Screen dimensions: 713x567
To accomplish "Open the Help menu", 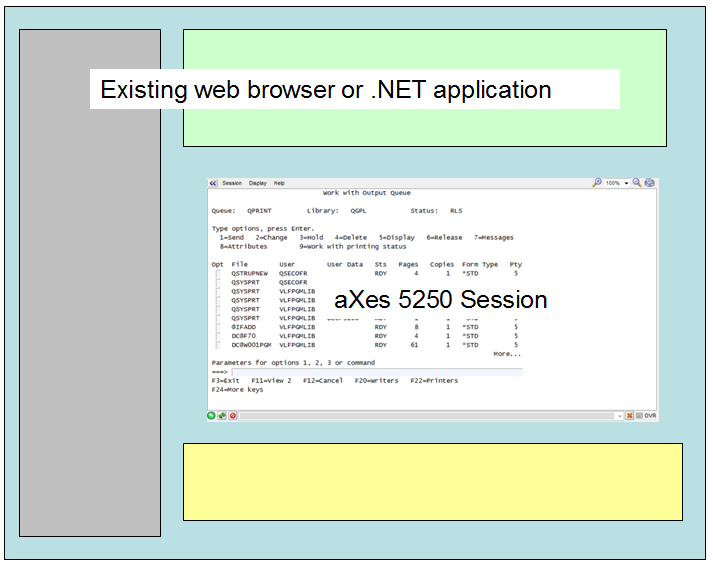I will click(x=280, y=183).
